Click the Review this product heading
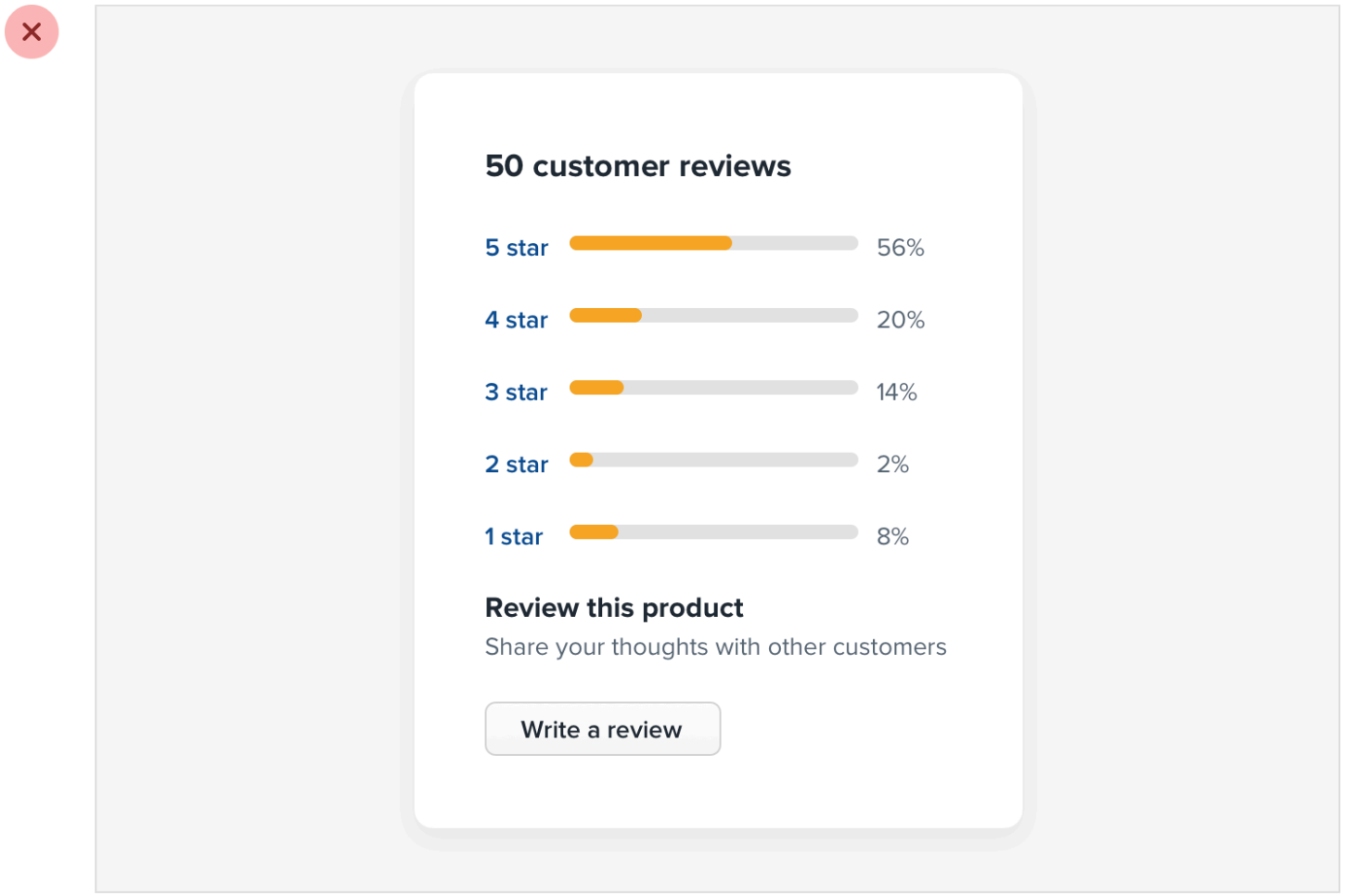Viewport: 1345px width, 896px height. [x=613, y=608]
